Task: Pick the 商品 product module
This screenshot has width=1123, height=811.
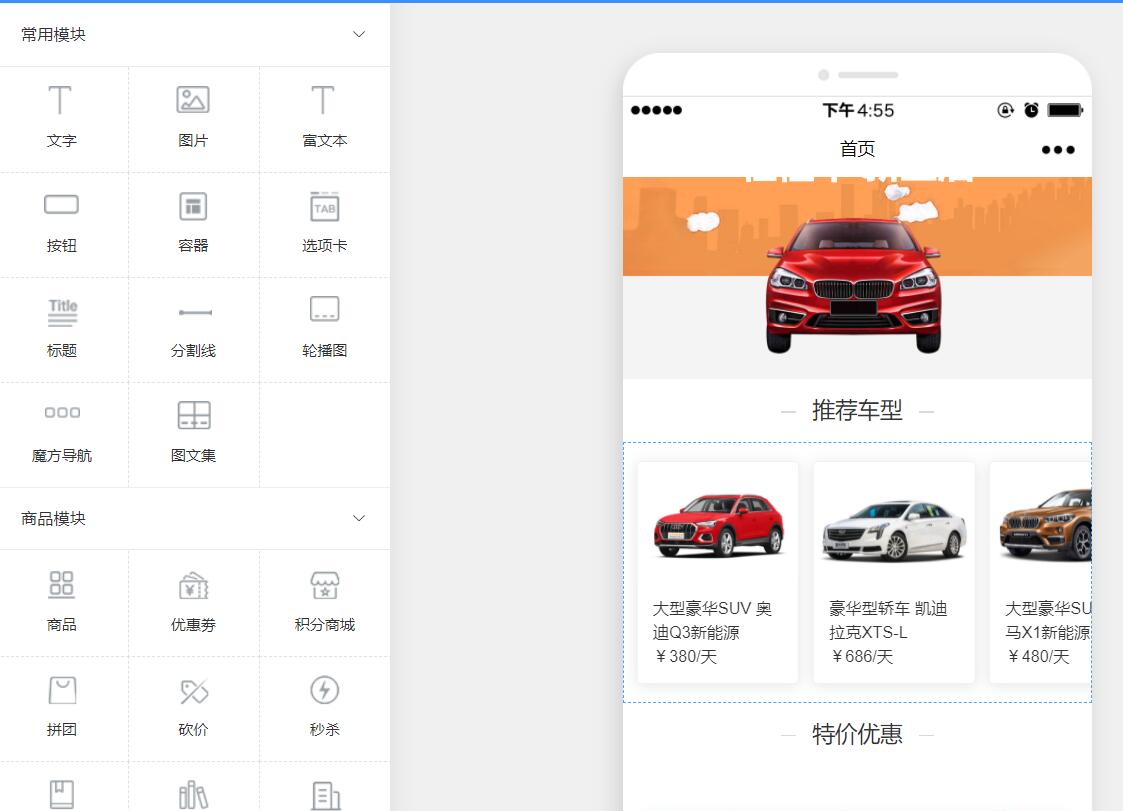Action: point(62,603)
